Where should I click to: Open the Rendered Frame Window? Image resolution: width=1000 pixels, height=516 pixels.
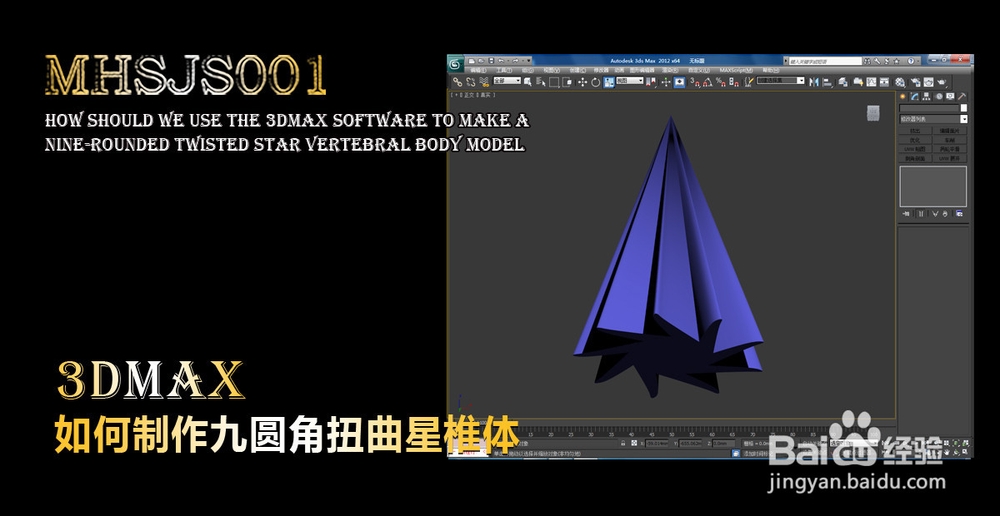929,82
